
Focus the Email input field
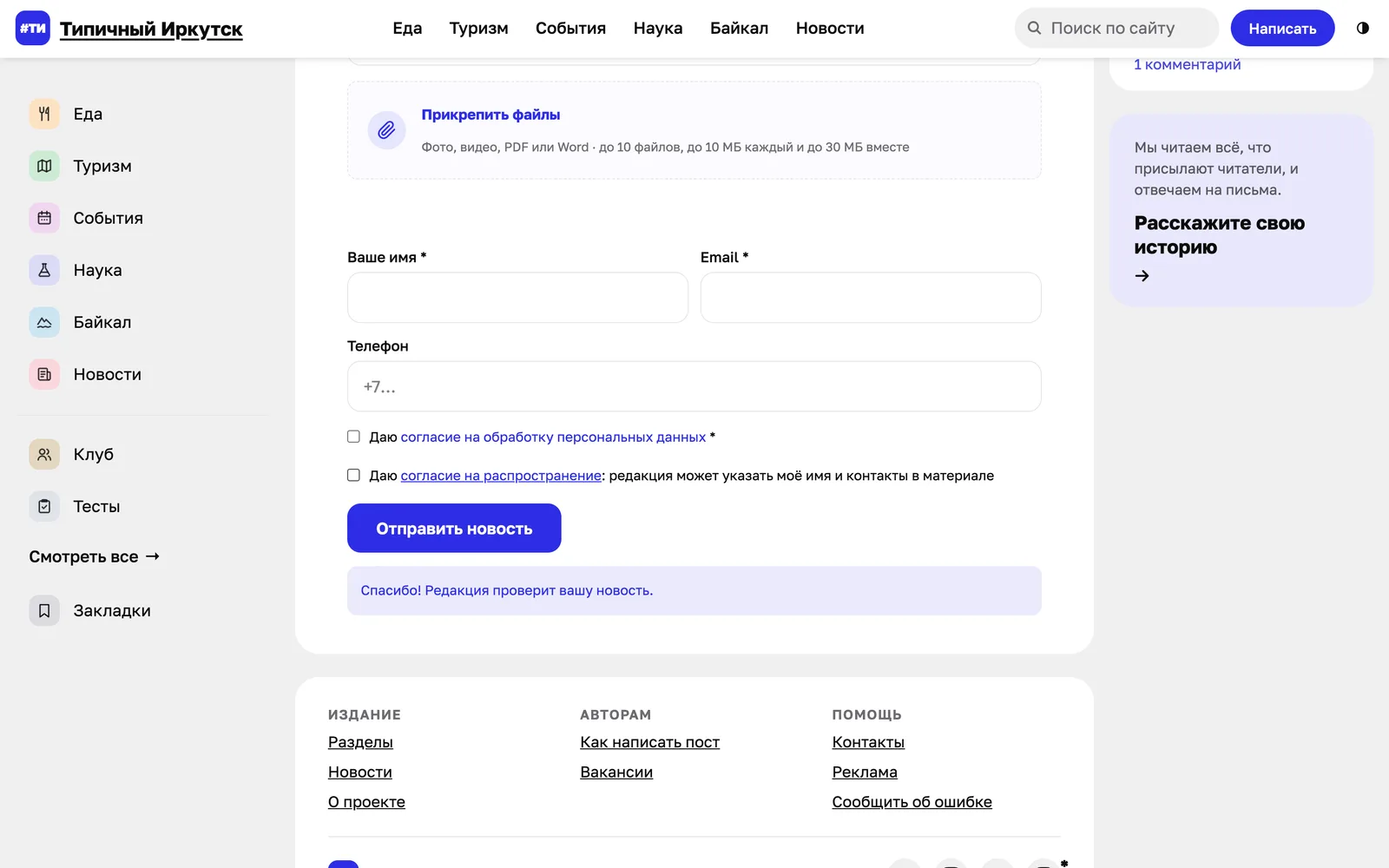coord(871,298)
